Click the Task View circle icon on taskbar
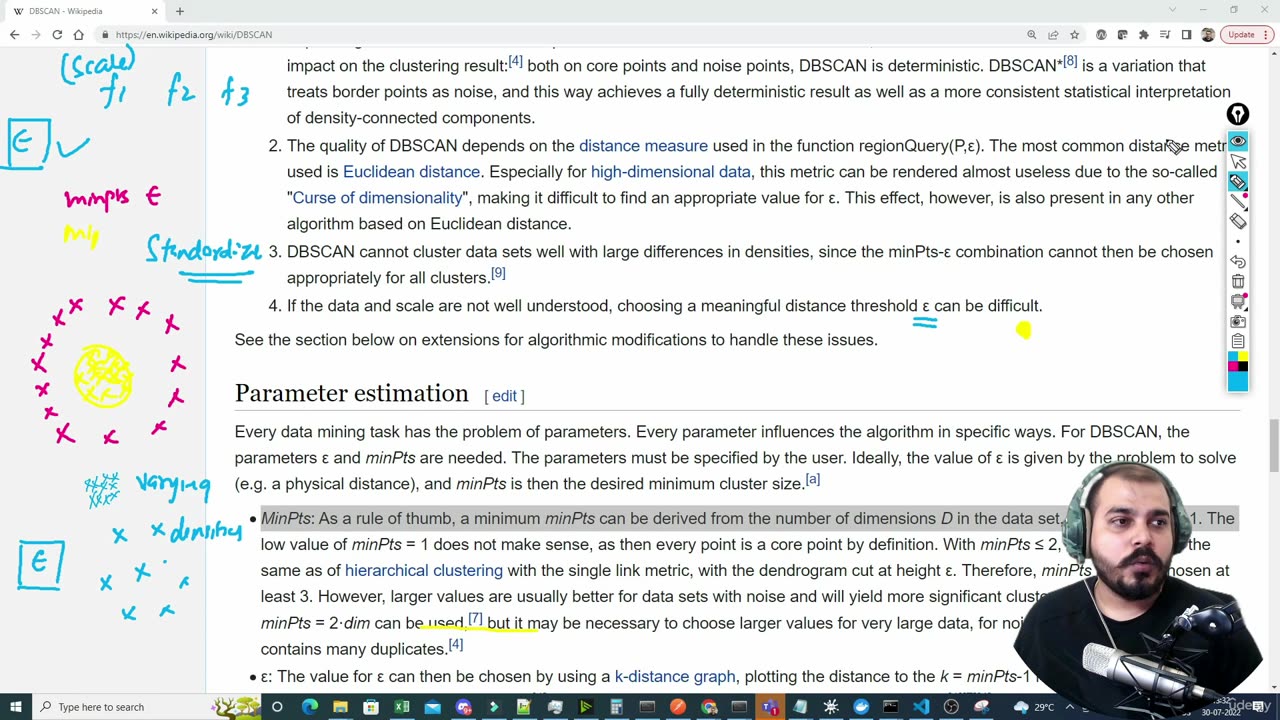The image size is (1280, 720). click(277, 707)
